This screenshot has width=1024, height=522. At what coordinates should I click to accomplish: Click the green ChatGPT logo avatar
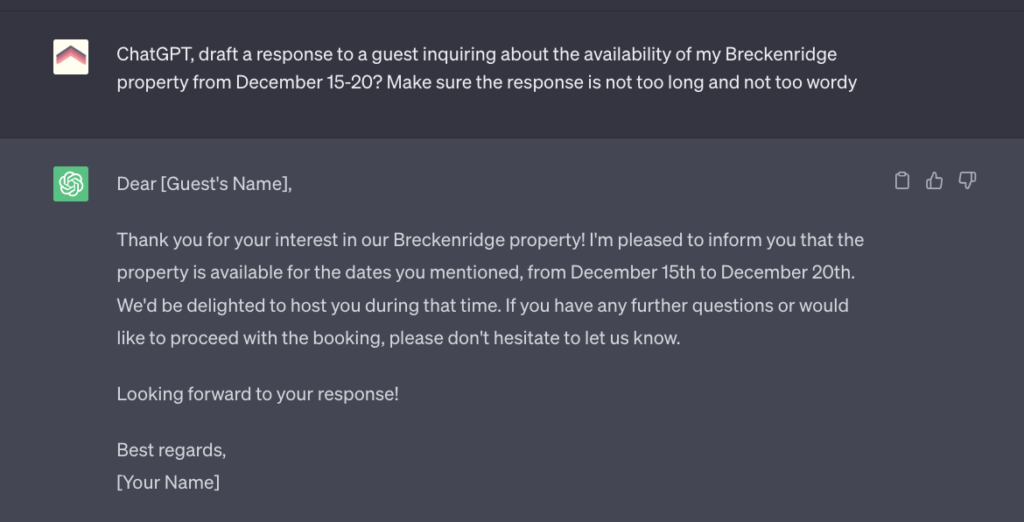[71, 184]
